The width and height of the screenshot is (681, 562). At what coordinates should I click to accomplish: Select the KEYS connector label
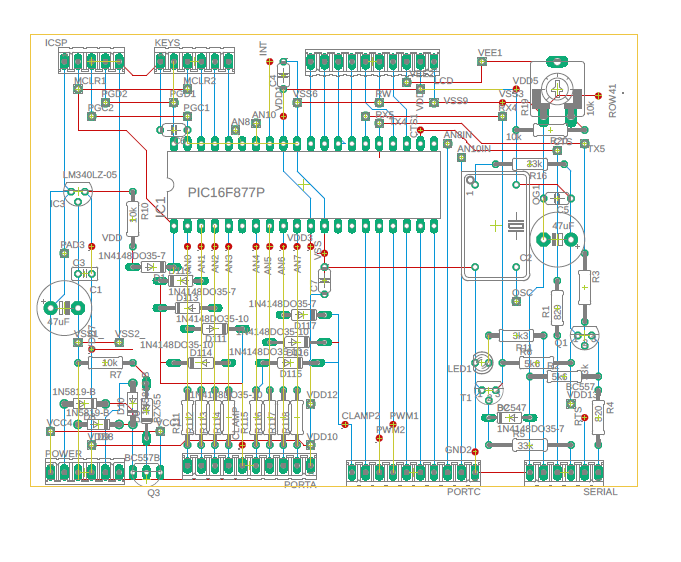[x=167, y=43]
